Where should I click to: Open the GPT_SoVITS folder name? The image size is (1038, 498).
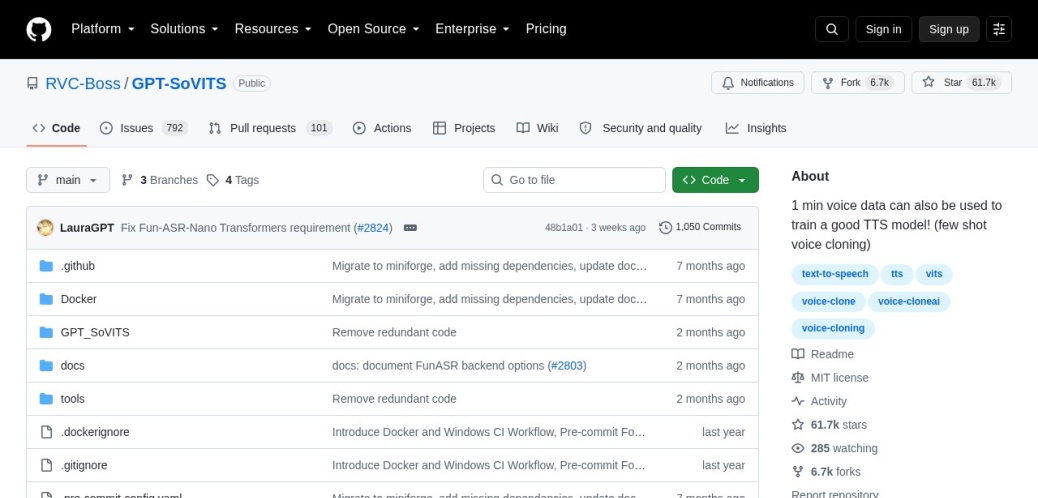[95, 332]
